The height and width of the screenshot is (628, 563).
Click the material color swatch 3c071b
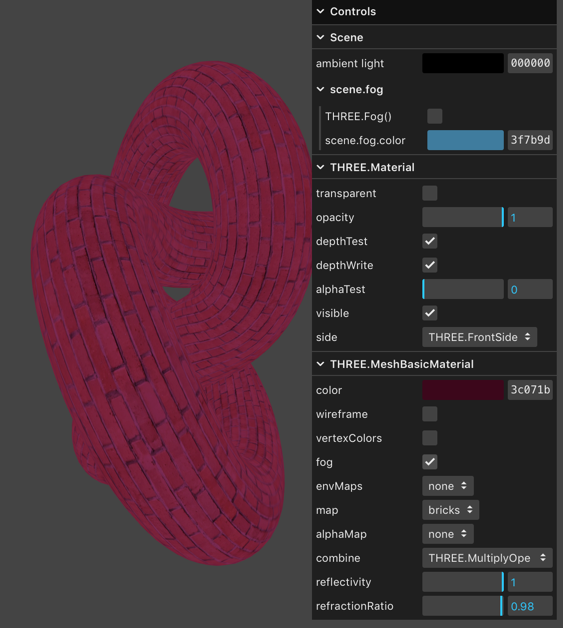463,390
